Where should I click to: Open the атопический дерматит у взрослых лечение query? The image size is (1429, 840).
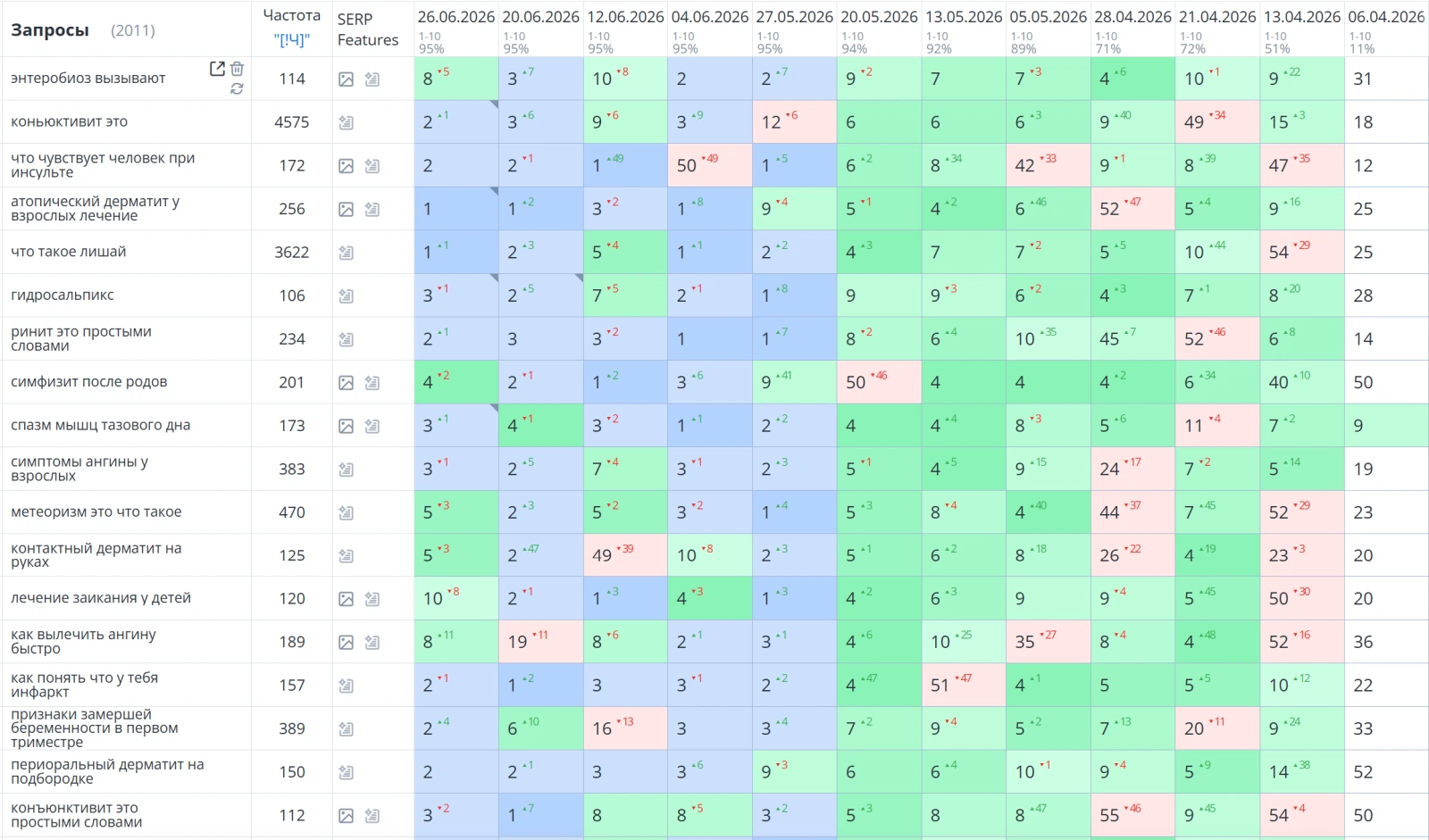tap(96, 209)
